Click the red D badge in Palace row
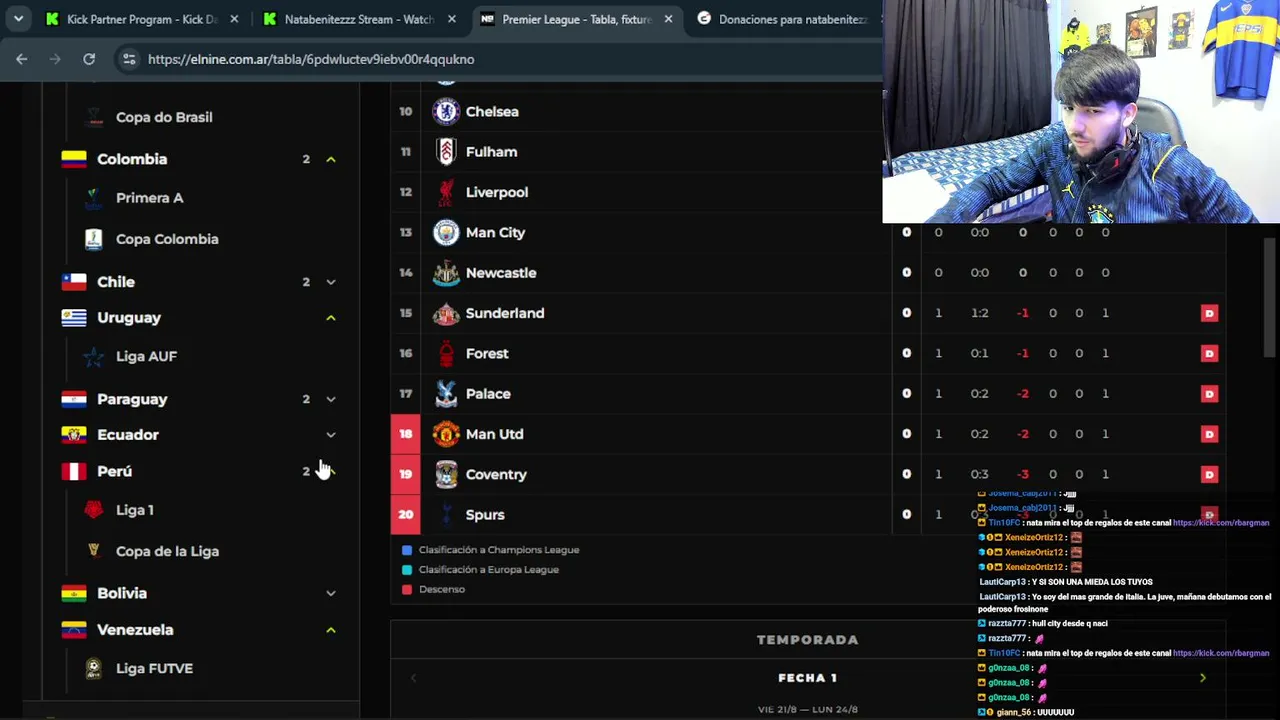 pyautogui.click(x=1209, y=394)
